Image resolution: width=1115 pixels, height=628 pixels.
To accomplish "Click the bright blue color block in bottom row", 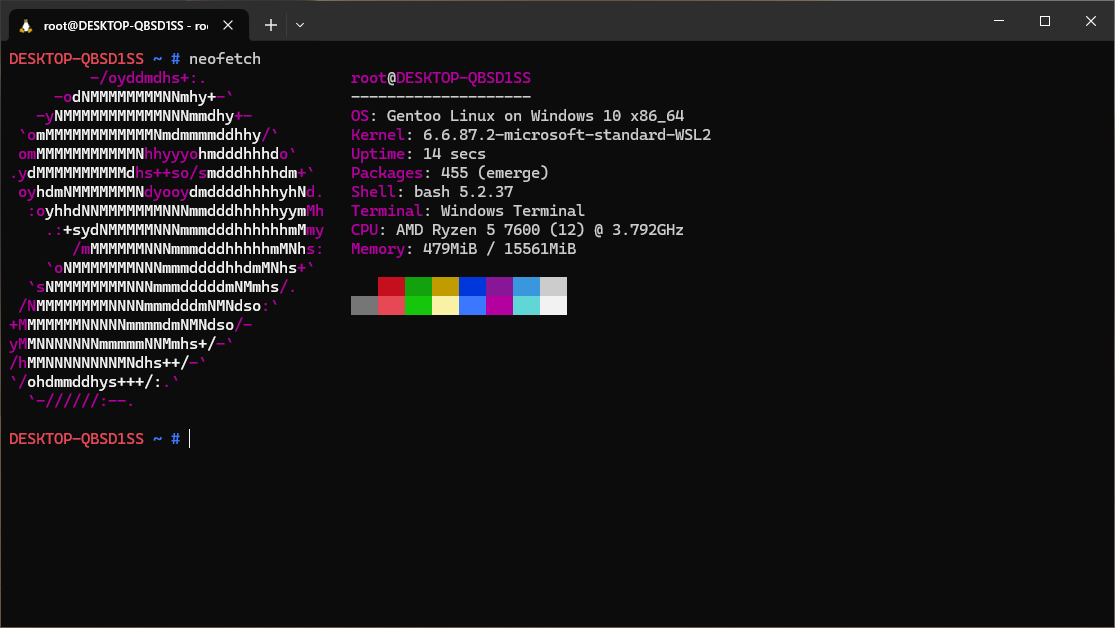I will tap(472, 305).
